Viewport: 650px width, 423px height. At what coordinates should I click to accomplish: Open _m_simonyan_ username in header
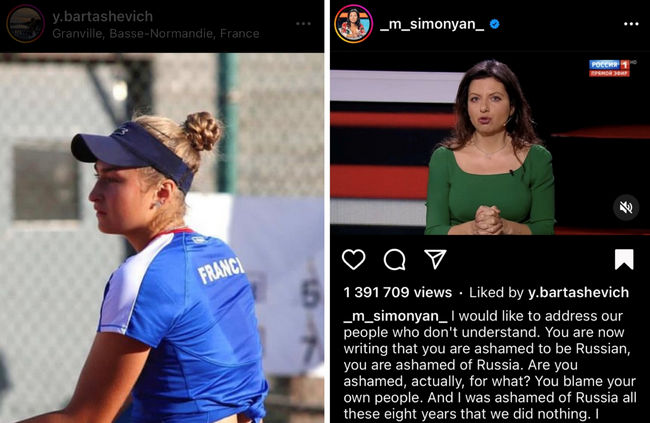coord(432,24)
